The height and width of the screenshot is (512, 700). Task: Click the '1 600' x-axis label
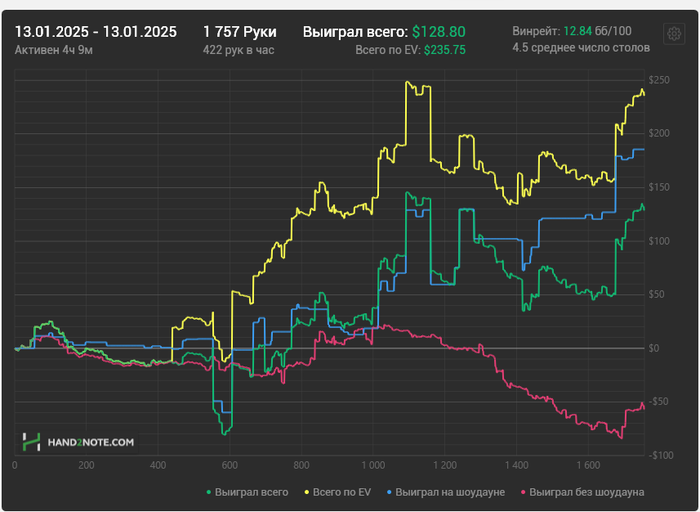pyautogui.click(x=588, y=465)
